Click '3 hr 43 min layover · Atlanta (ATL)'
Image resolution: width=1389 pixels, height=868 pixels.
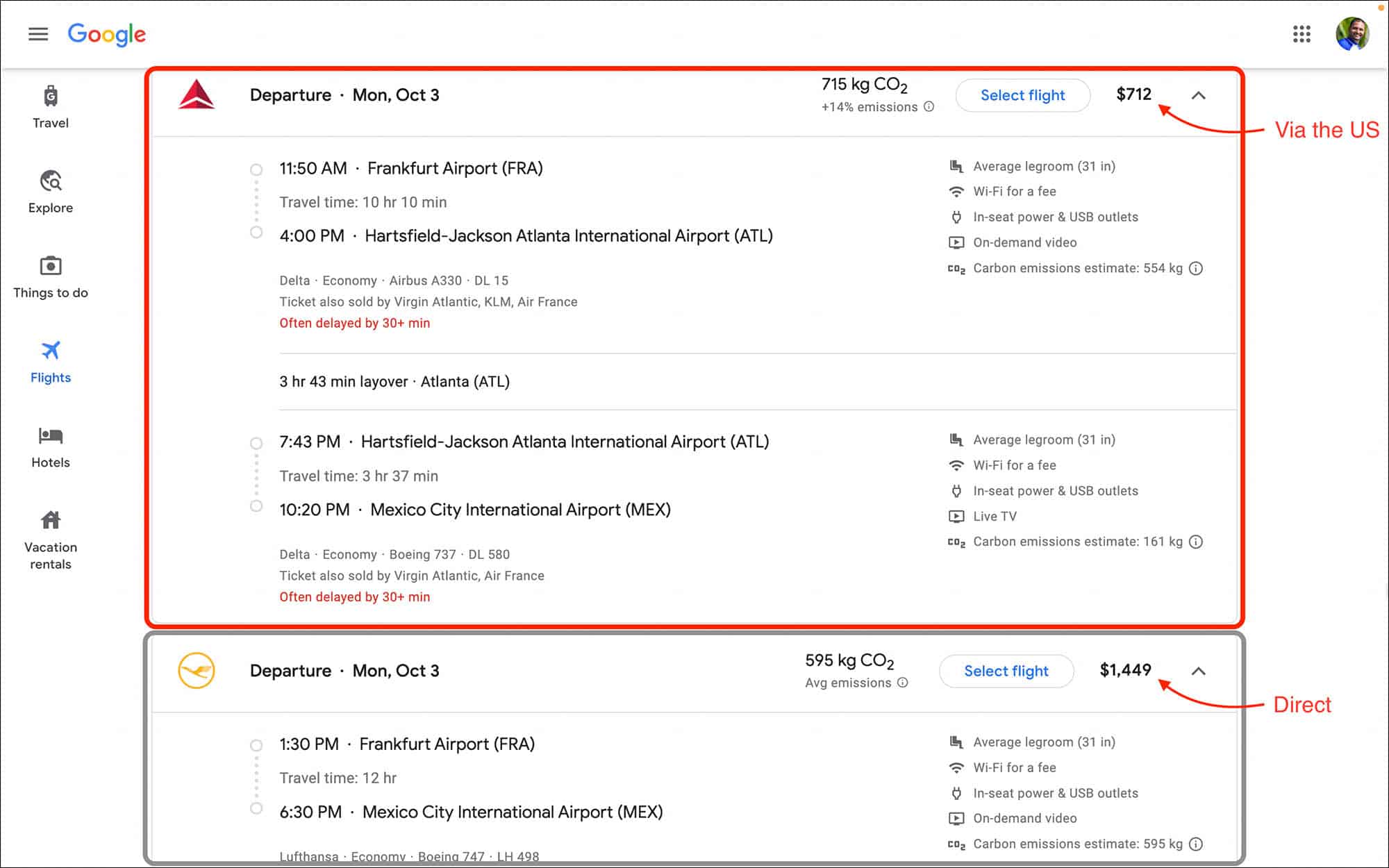click(x=394, y=382)
